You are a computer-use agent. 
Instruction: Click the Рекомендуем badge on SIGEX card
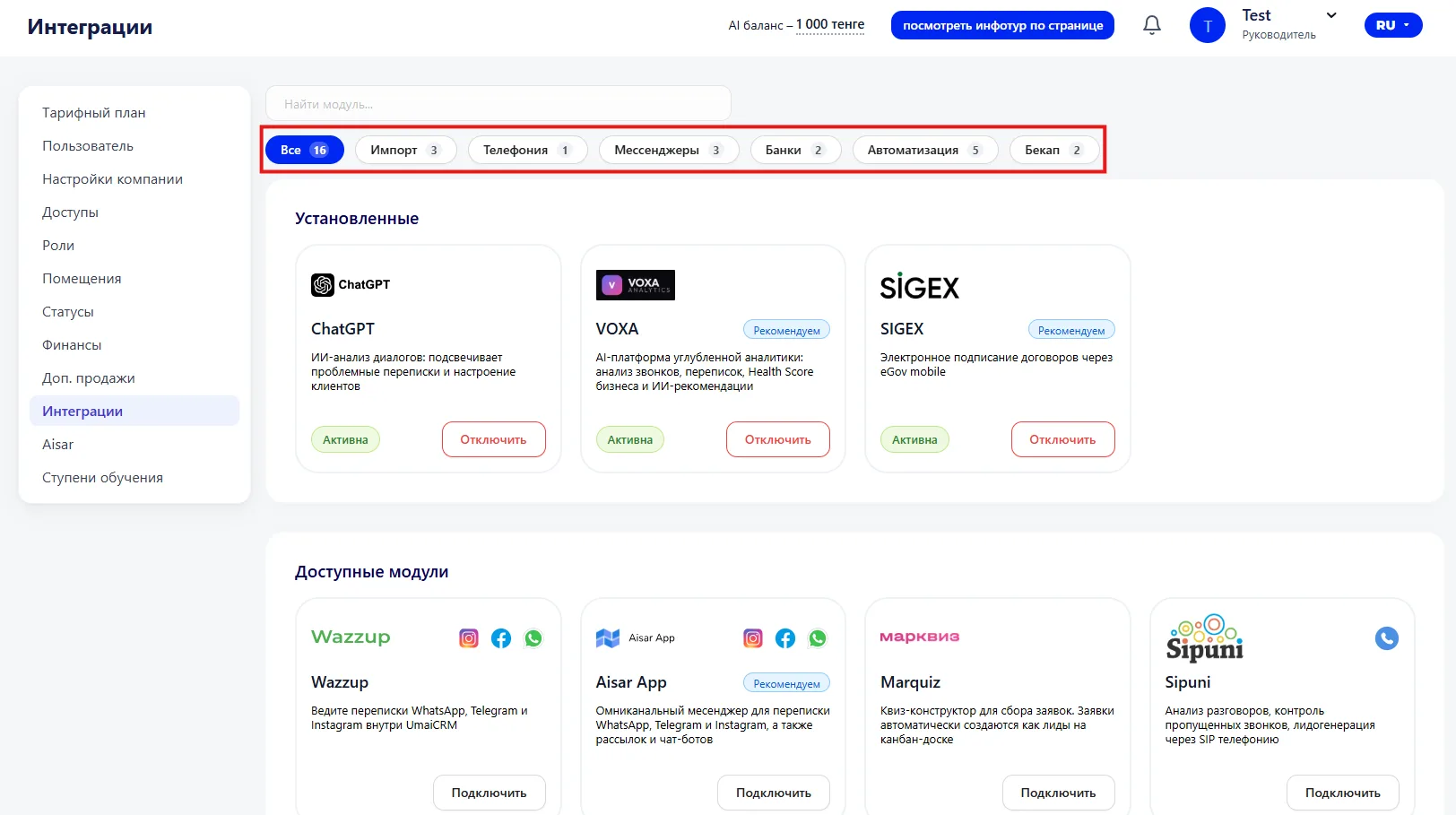tap(1071, 330)
